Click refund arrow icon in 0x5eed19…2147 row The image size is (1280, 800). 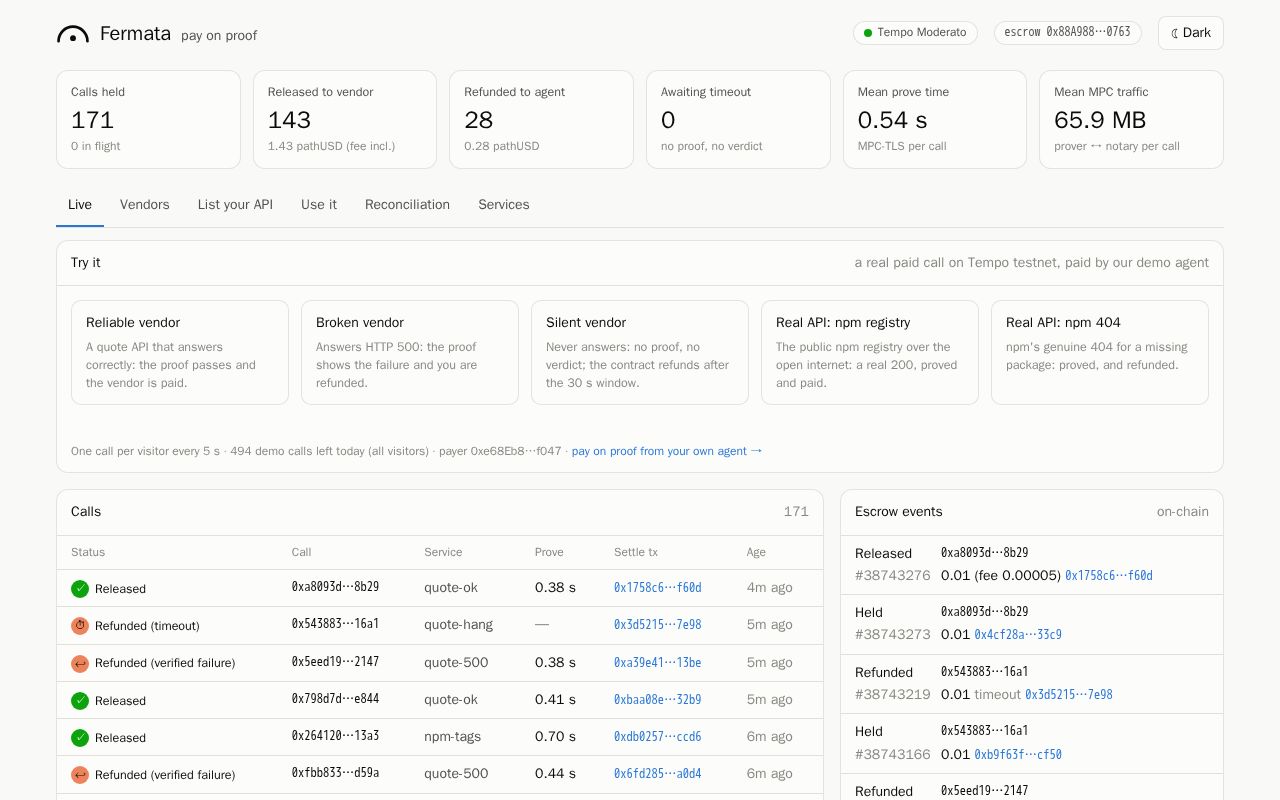[80, 663]
